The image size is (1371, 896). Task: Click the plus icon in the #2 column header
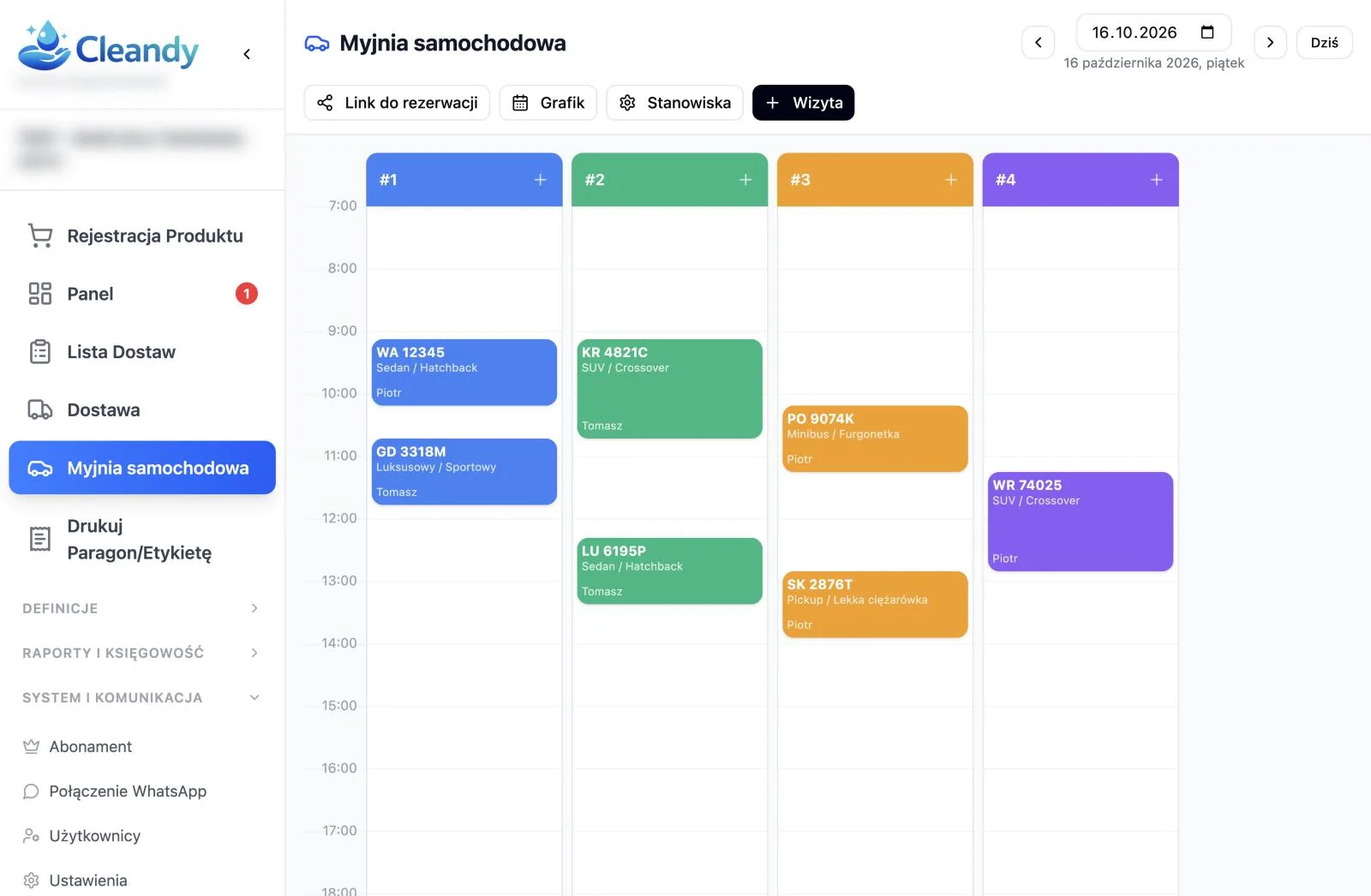coord(745,180)
